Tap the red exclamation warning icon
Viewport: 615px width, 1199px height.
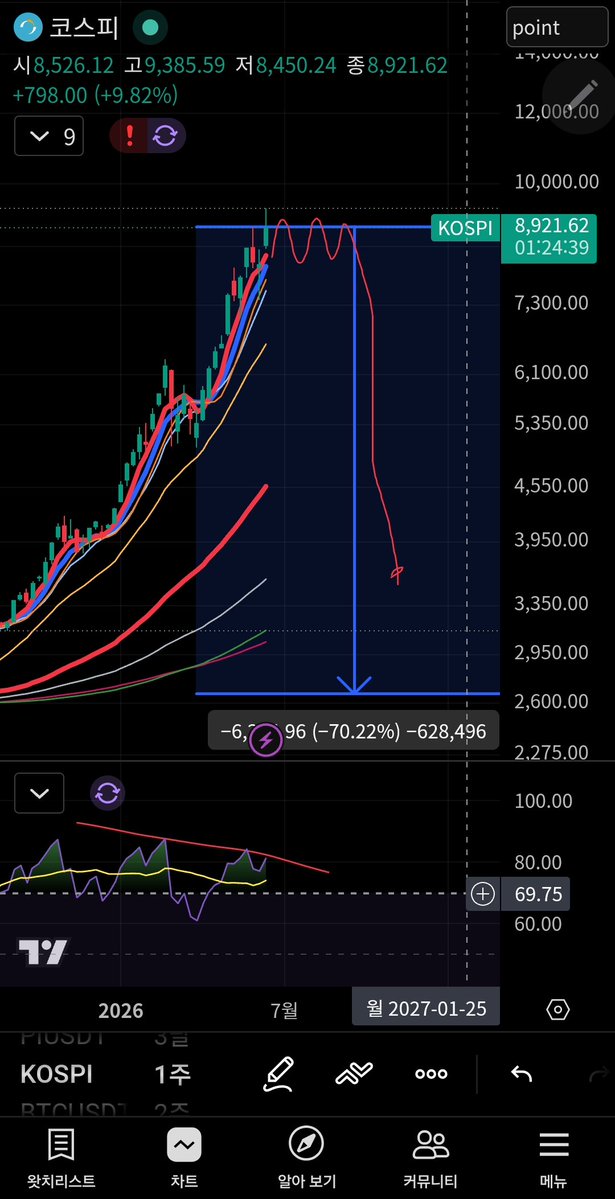pyautogui.click(x=129, y=137)
